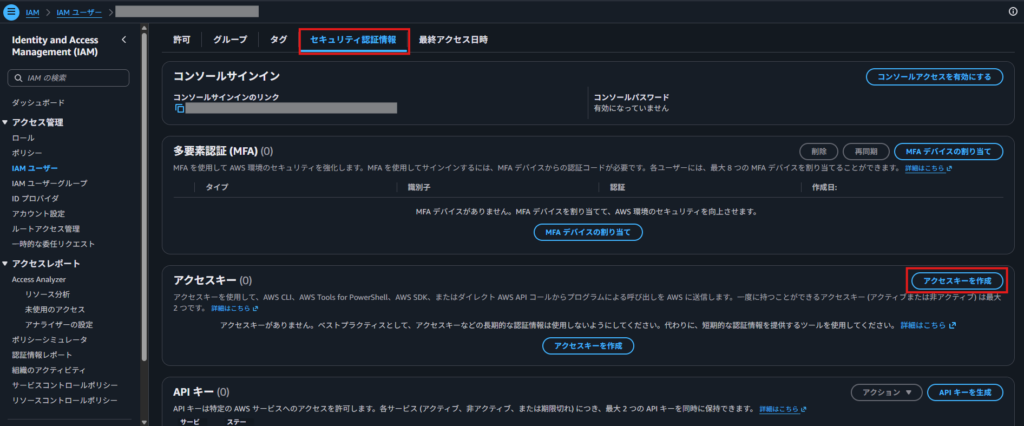1024x426 pixels.
Task: Click the MFA 削除 button
Action: [x=819, y=152]
